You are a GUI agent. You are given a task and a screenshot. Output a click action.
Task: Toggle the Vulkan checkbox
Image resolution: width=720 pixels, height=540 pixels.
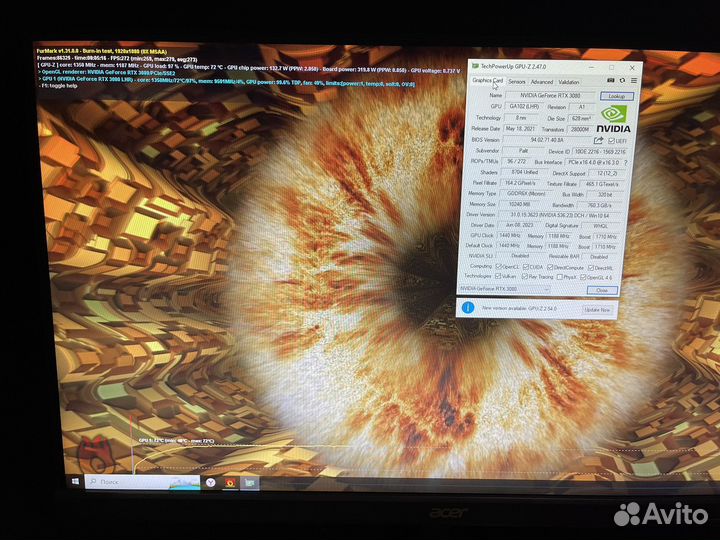pos(497,276)
